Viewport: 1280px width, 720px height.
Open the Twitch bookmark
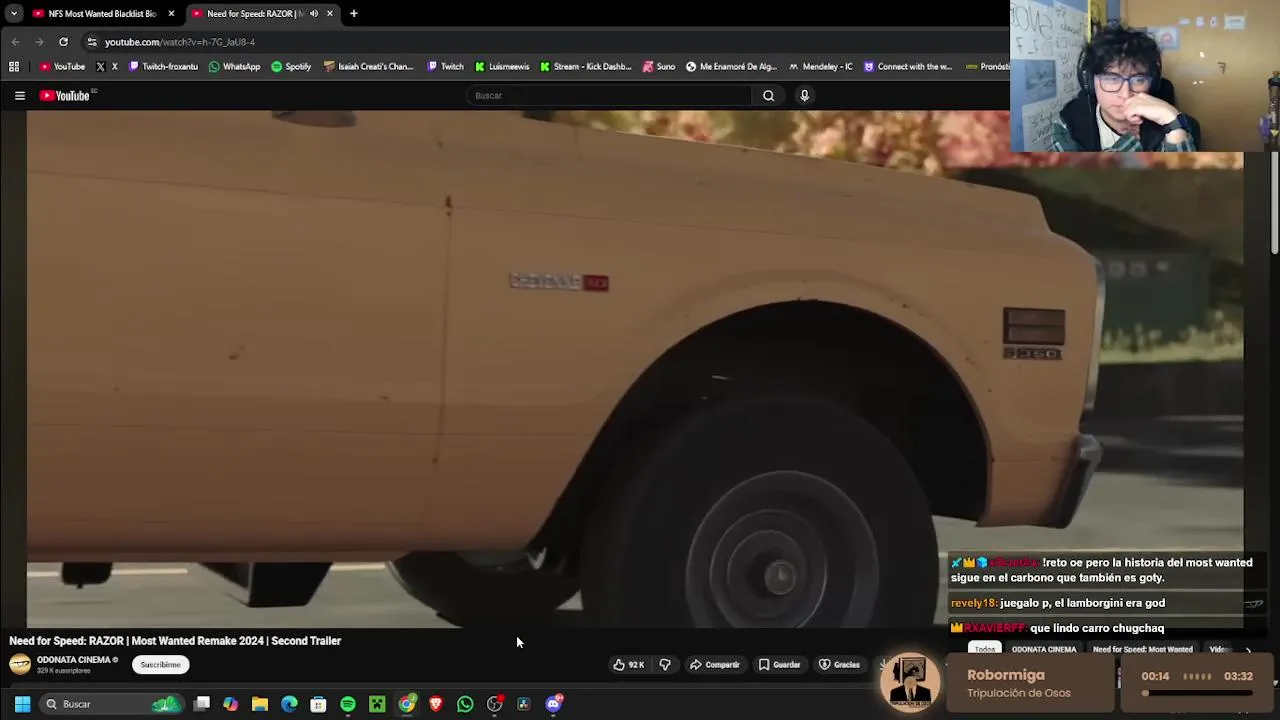[445, 67]
